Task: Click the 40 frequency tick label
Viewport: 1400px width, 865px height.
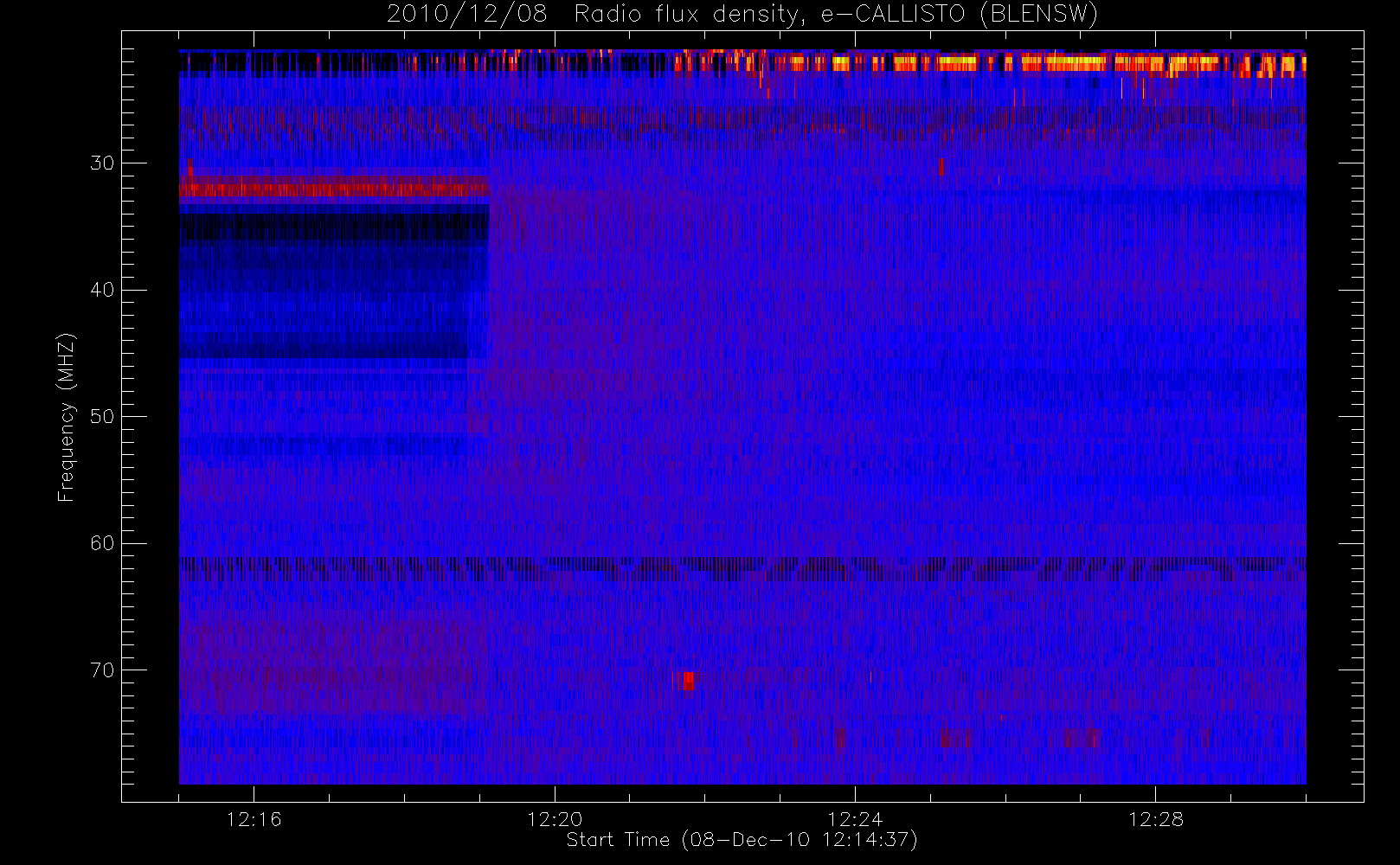Action: [102, 290]
